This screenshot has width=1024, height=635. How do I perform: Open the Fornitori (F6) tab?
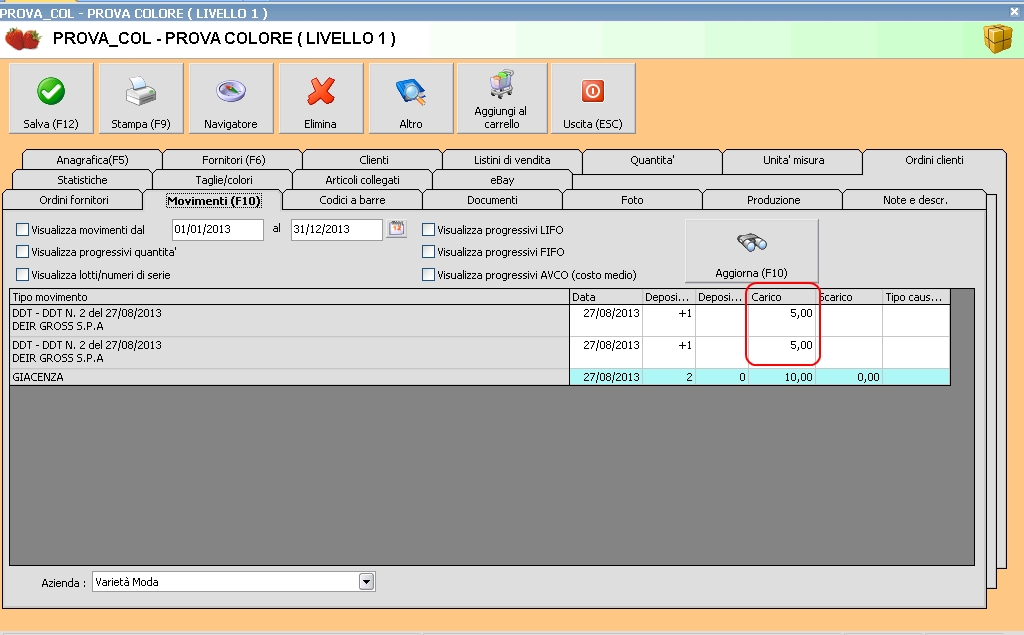(233, 160)
